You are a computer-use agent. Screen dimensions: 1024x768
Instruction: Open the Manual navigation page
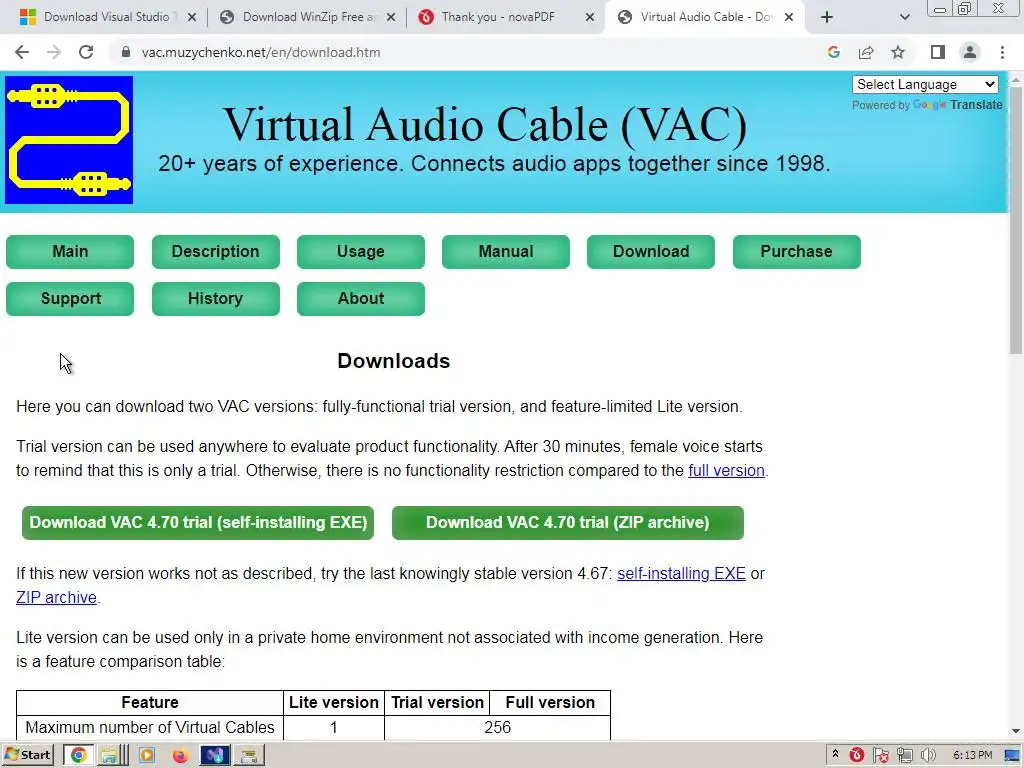[505, 251]
